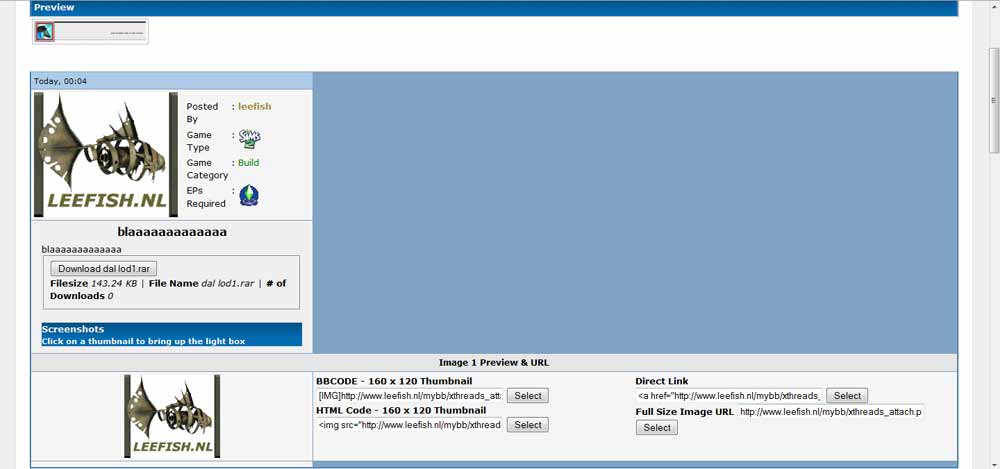Open the Image 1 preview thumbnail
This screenshot has width=1000, height=469.
(x=172, y=416)
